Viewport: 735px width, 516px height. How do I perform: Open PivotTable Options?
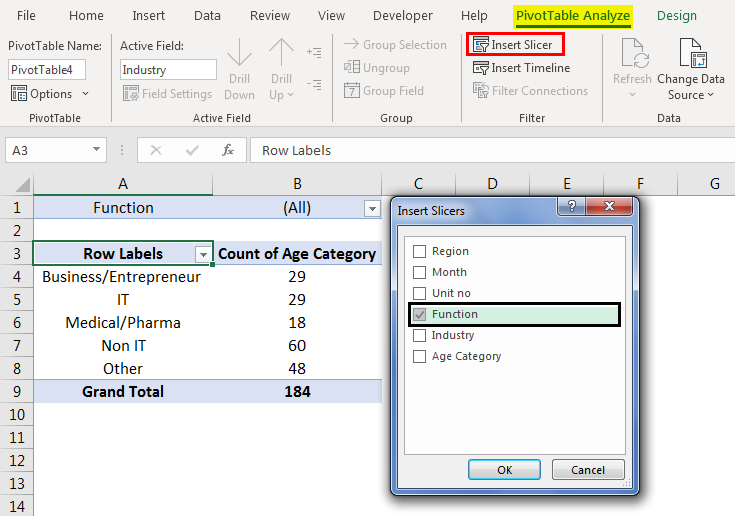(50, 94)
